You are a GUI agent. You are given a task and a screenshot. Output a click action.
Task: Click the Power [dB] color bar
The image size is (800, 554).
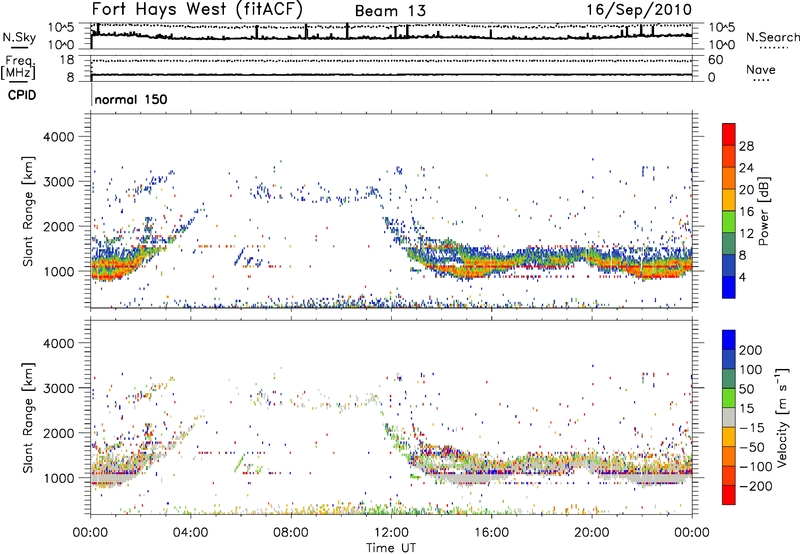(729, 211)
